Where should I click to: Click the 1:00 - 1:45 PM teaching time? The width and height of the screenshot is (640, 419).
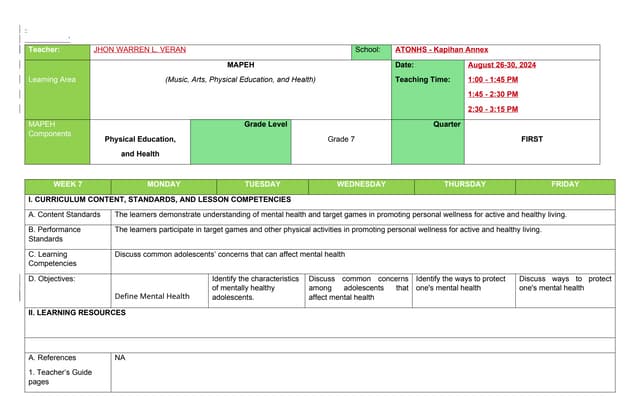click(x=492, y=79)
